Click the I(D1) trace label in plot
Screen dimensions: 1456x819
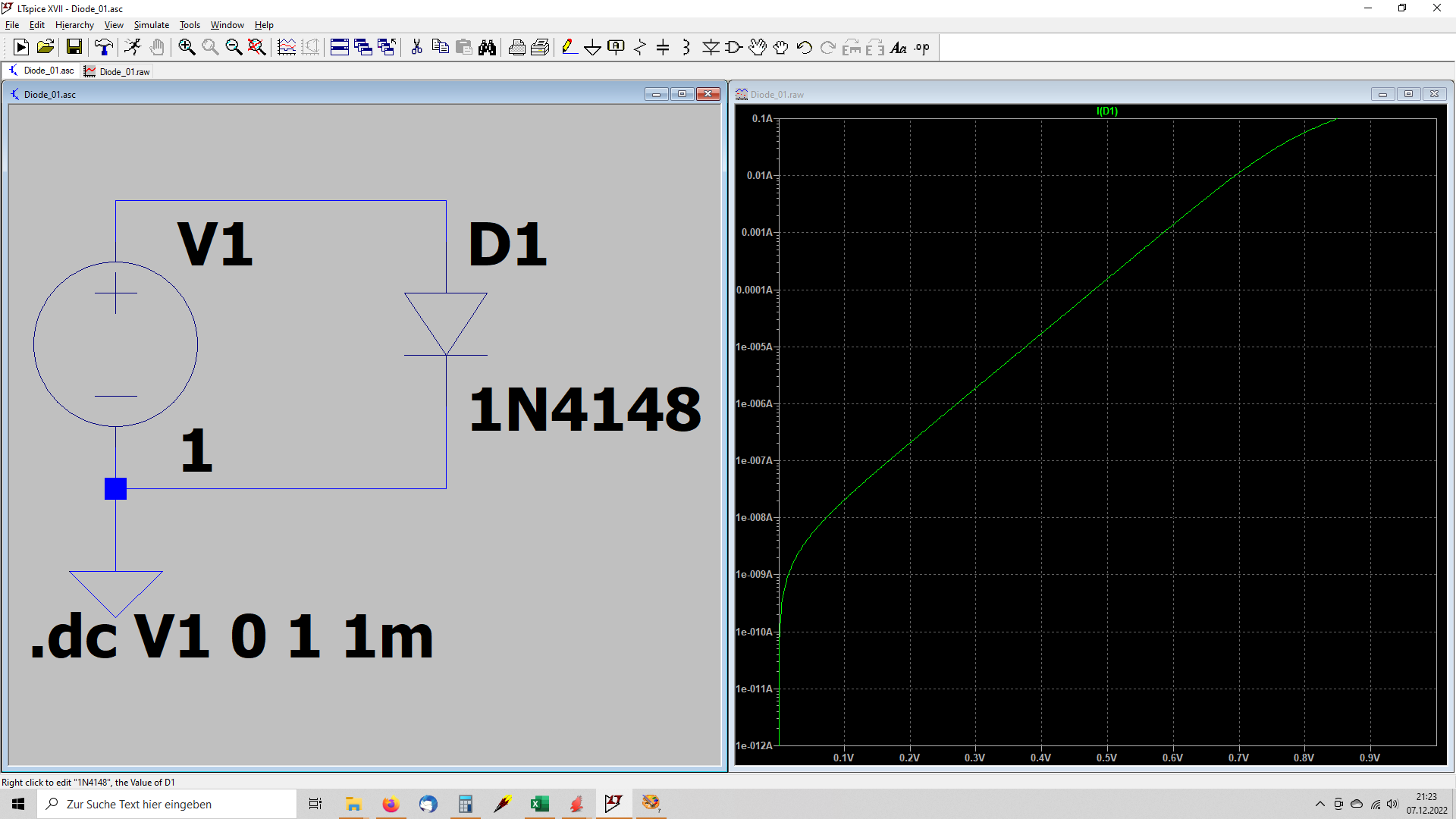1107,111
